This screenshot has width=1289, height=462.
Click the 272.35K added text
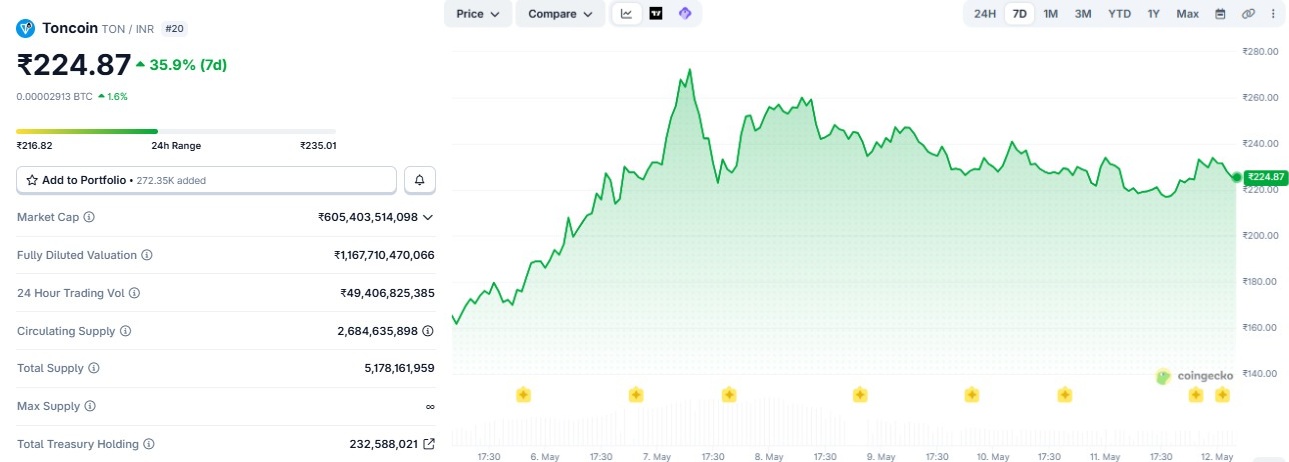171,181
